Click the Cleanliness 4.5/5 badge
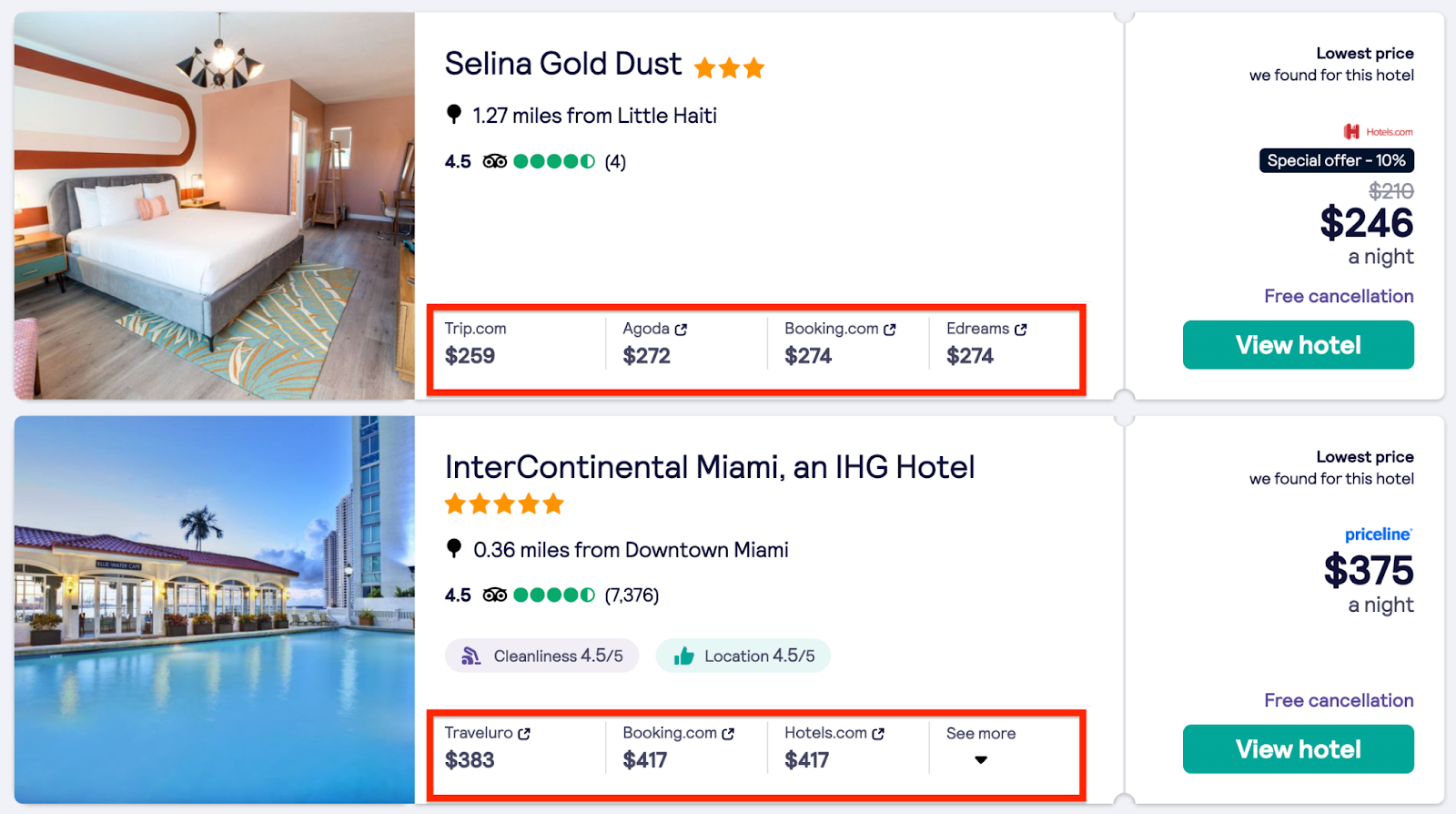This screenshot has width=1456, height=814. click(542, 656)
